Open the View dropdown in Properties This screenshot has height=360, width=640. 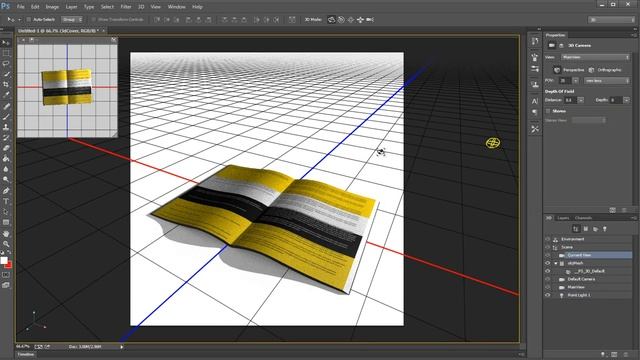click(x=596, y=57)
